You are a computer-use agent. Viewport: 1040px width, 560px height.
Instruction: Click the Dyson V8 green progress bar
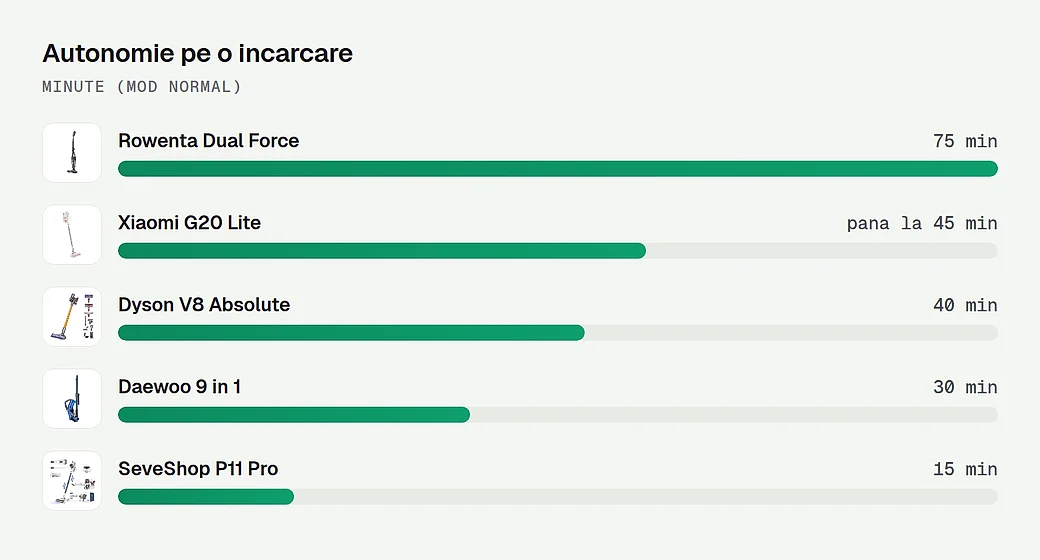point(352,332)
